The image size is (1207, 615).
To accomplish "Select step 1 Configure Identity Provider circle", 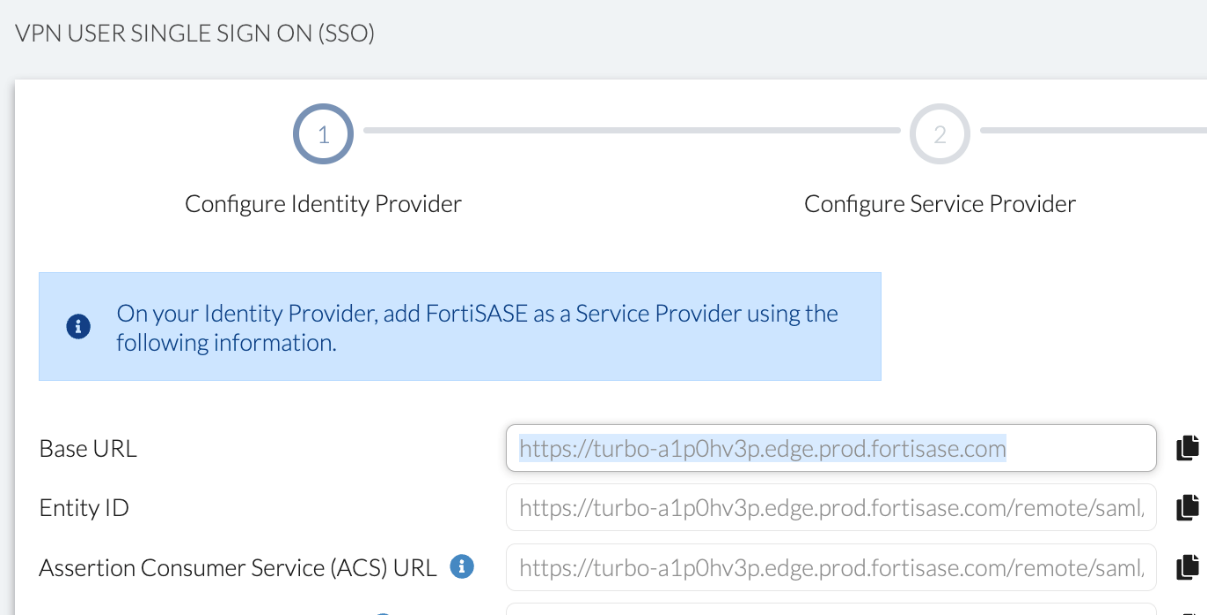I will 323,133.
